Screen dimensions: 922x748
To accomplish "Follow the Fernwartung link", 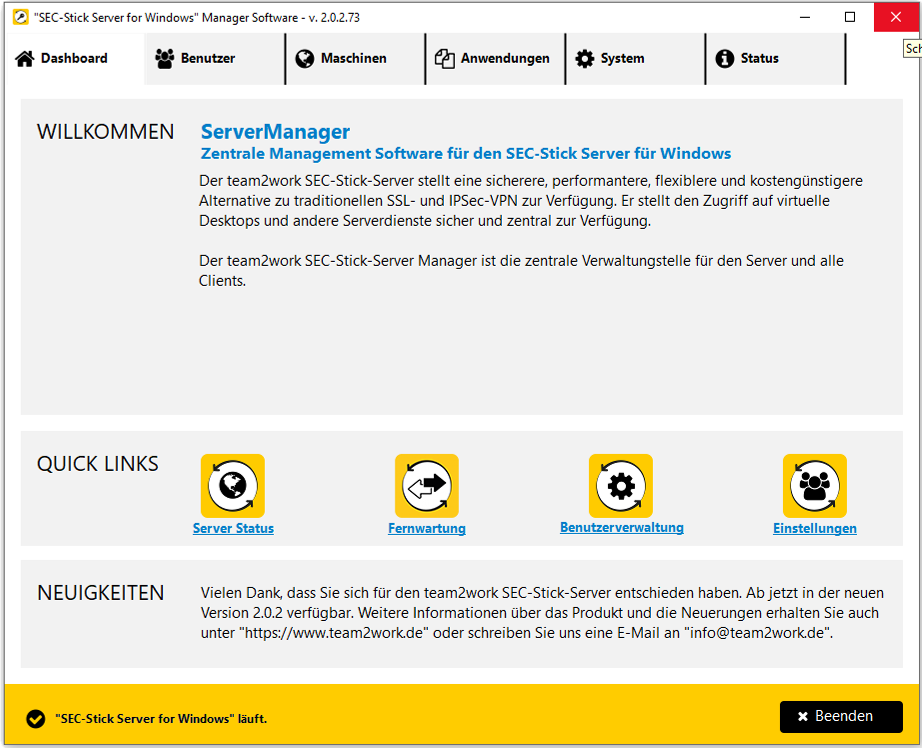I will pos(427,528).
